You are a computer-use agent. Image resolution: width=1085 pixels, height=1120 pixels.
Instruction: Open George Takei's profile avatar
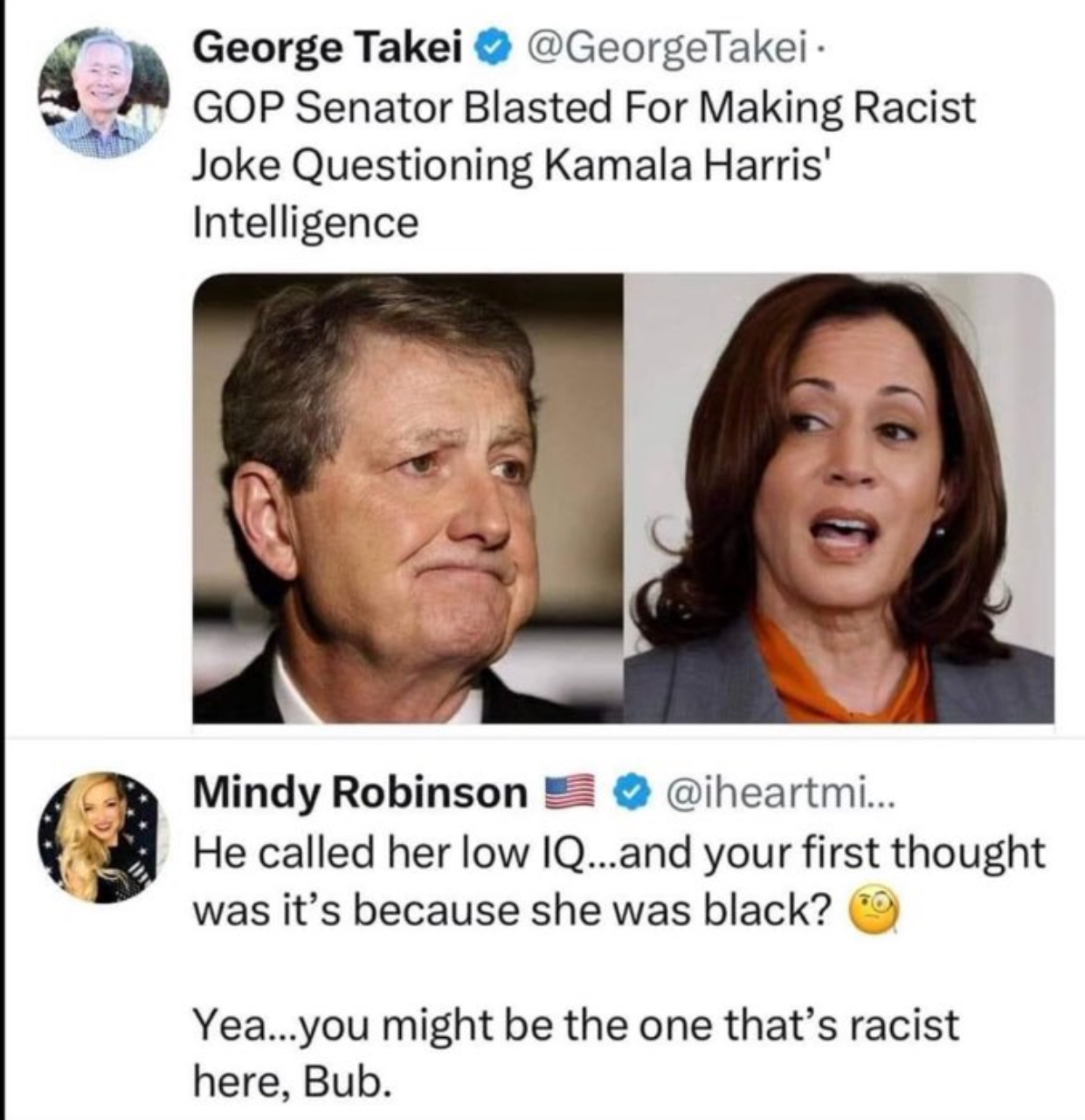(103, 92)
